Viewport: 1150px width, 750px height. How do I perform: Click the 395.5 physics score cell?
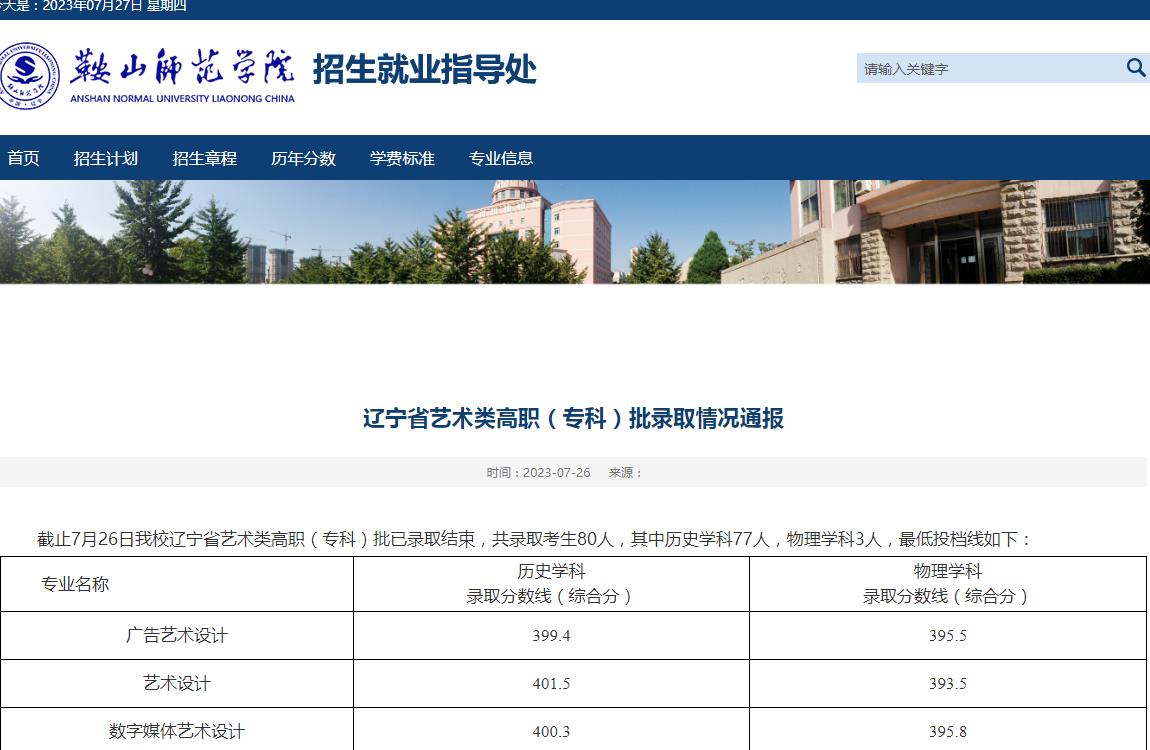tap(948, 636)
